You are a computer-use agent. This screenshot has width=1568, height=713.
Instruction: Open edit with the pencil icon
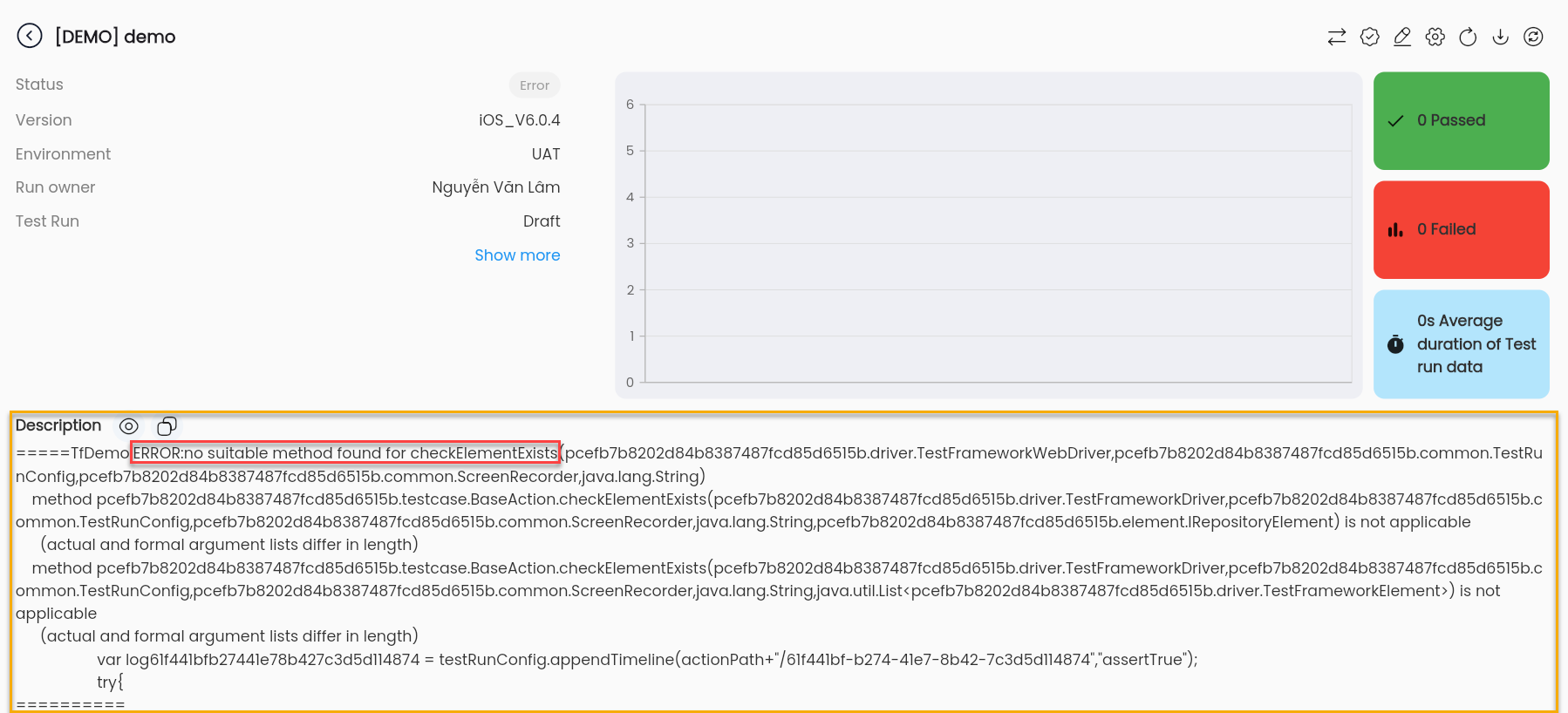(x=1402, y=37)
